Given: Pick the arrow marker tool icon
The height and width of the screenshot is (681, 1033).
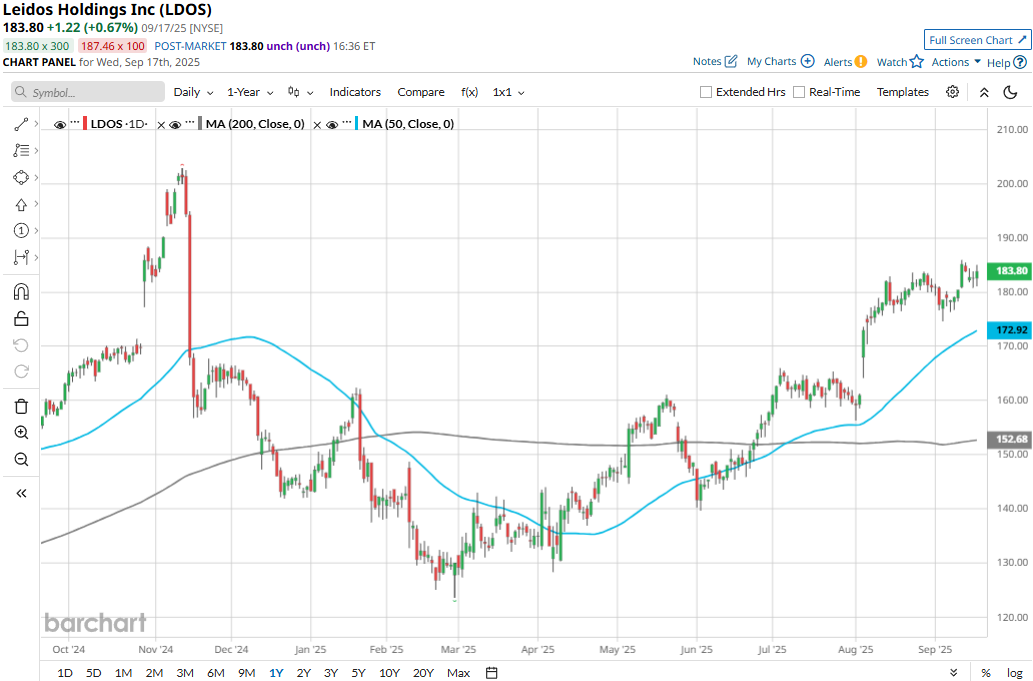Looking at the screenshot, I should click(21, 205).
